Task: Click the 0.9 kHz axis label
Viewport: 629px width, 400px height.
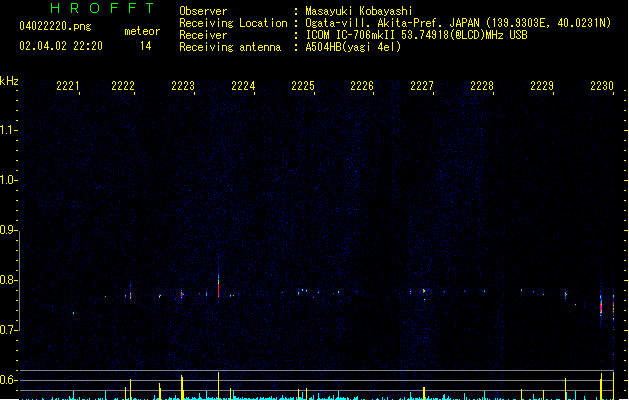Action: (8, 230)
